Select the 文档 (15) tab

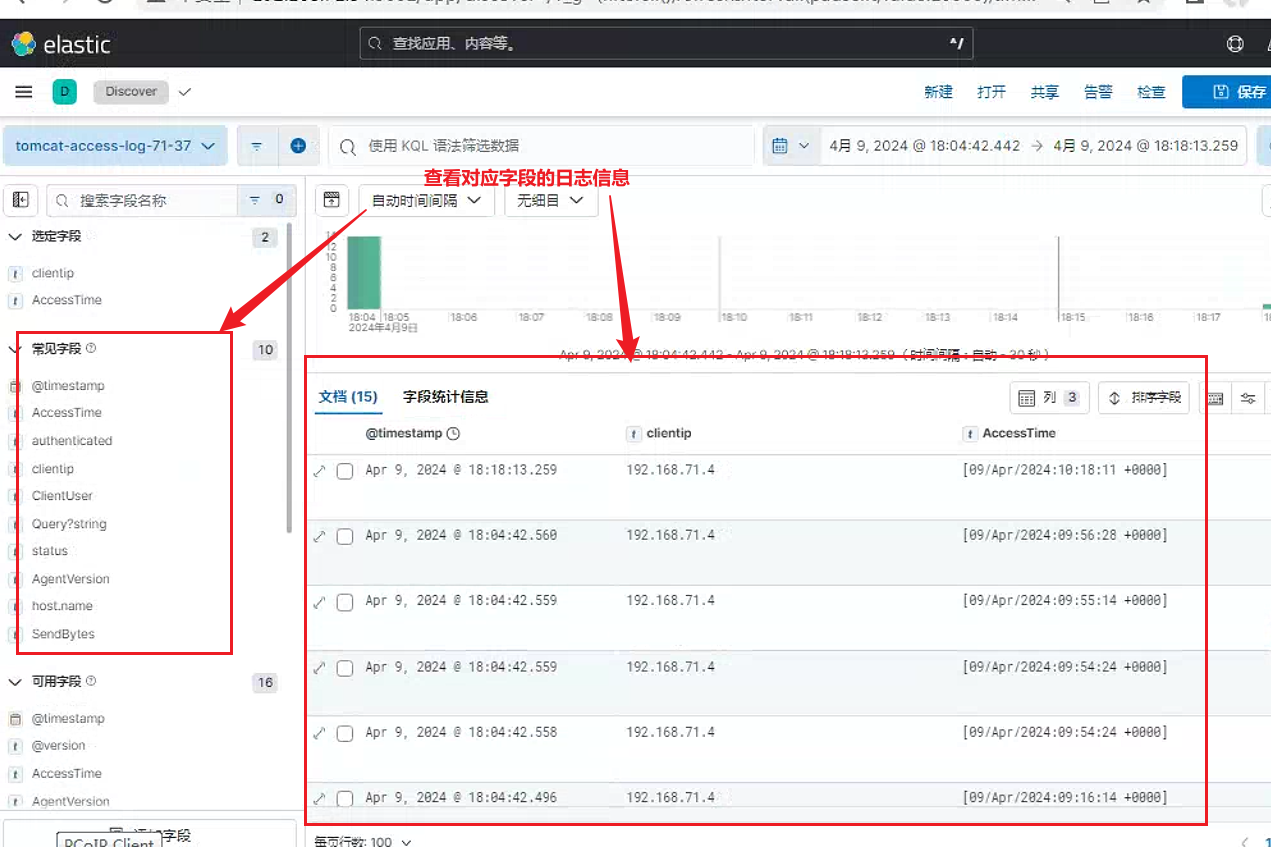[348, 397]
